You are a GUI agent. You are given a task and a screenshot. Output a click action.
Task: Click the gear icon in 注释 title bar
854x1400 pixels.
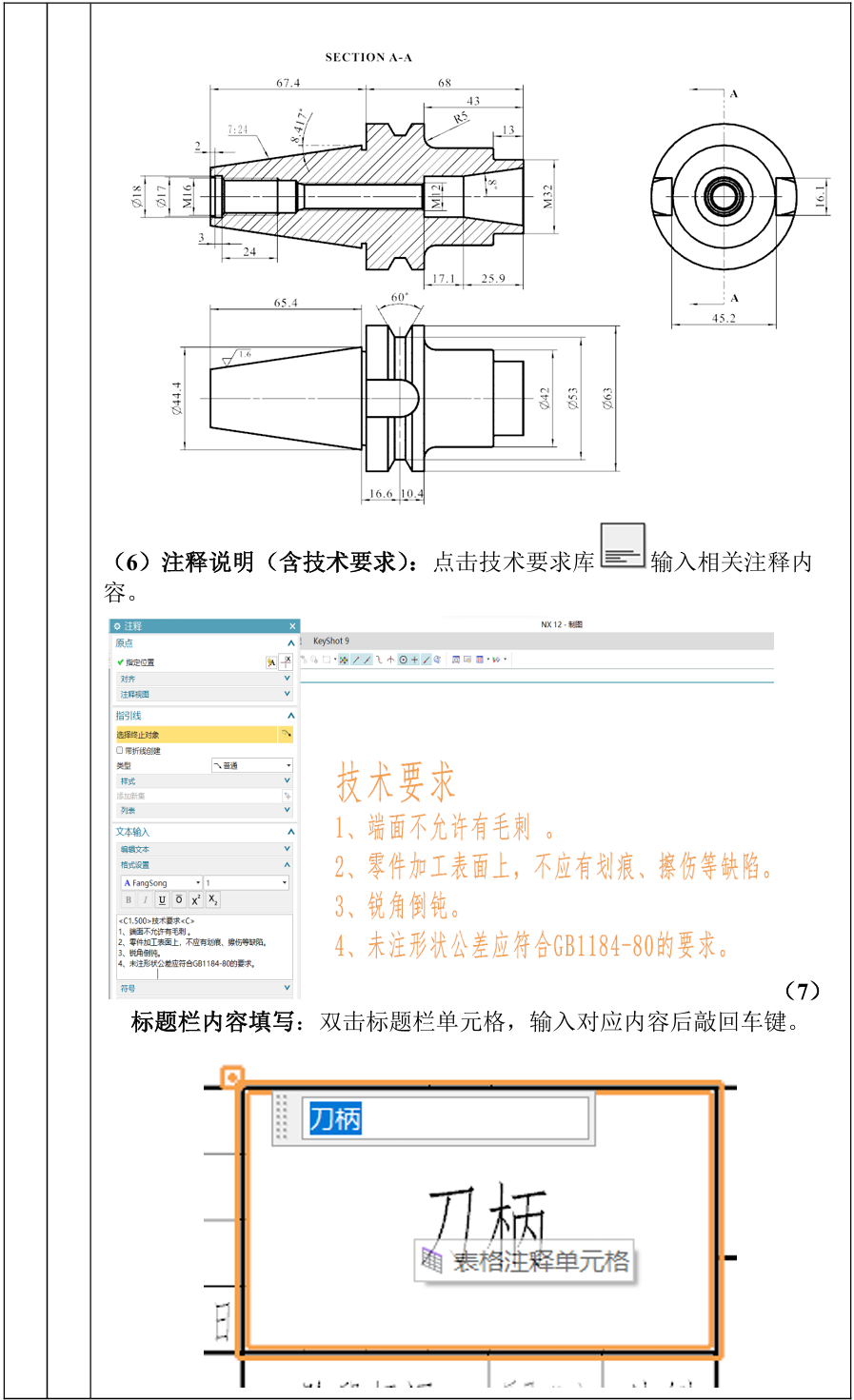pos(117,626)
